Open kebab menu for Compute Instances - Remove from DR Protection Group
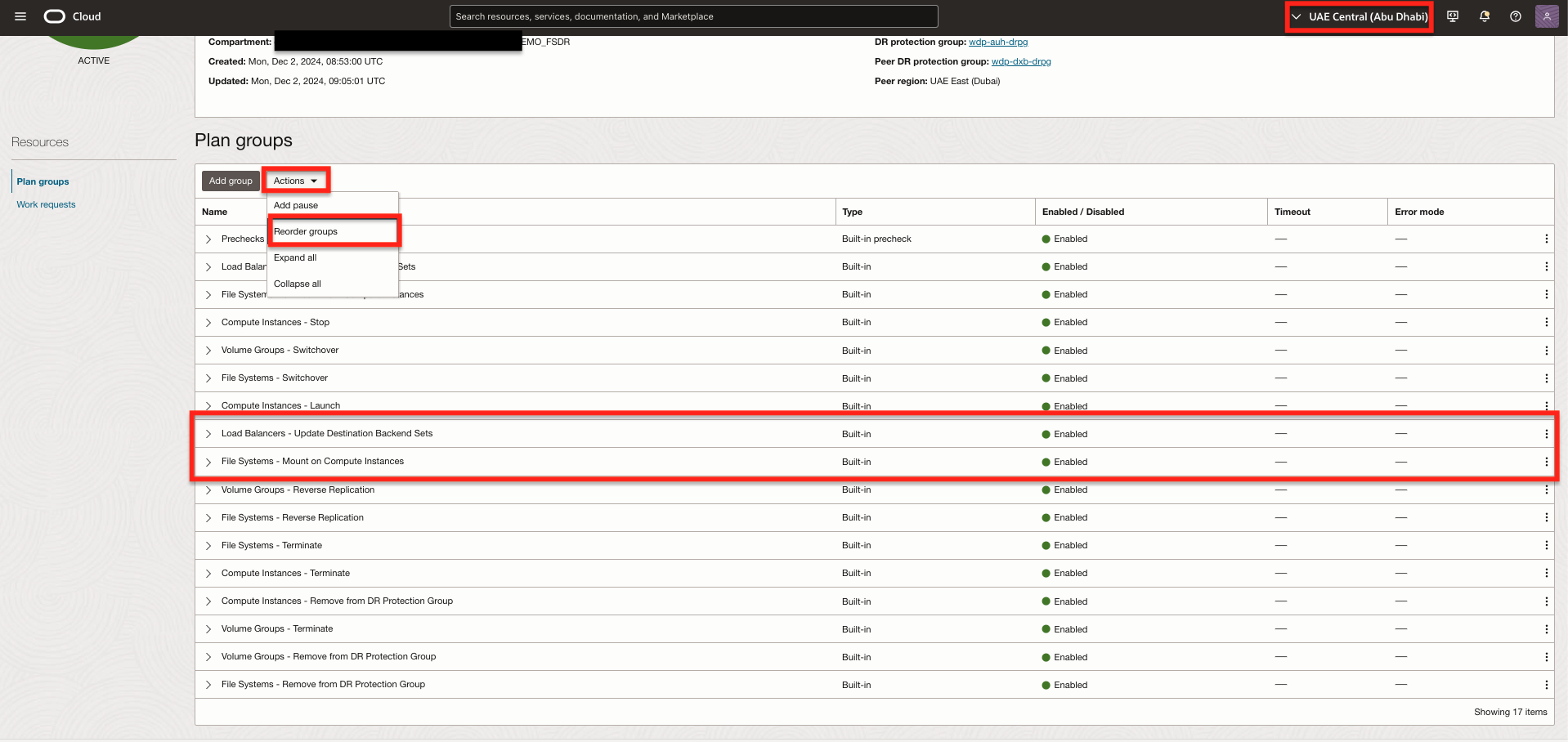This screenshot has width=1568, height=742. 1546,601
